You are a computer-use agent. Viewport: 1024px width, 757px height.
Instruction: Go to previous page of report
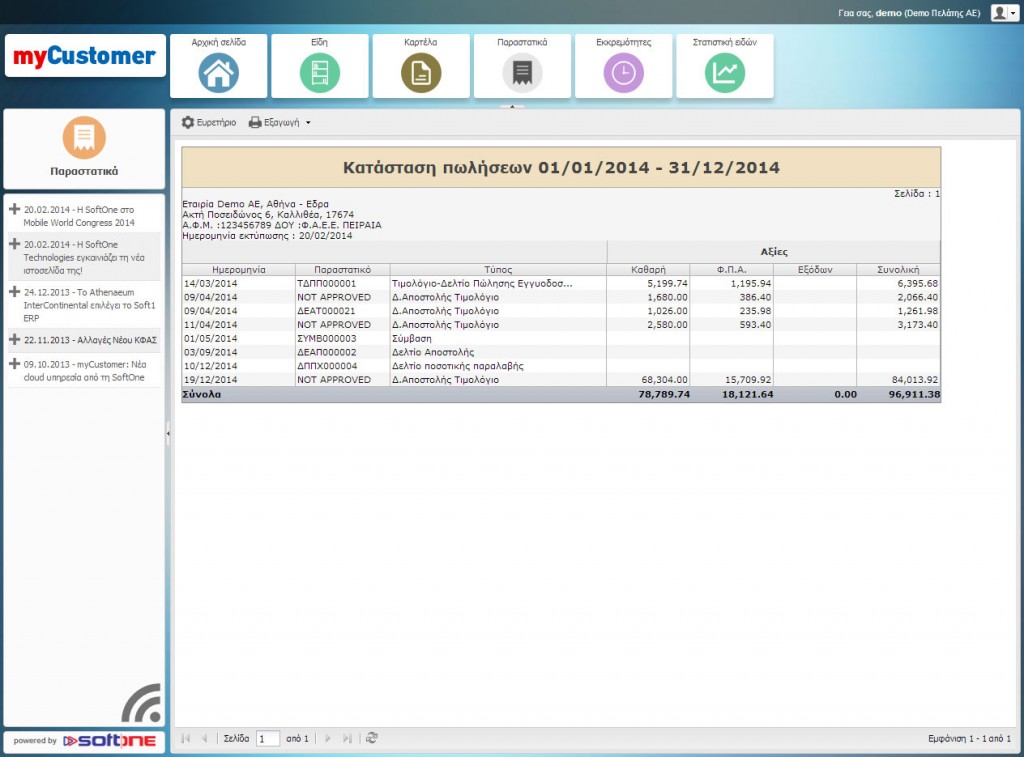(x=204, y=738)
